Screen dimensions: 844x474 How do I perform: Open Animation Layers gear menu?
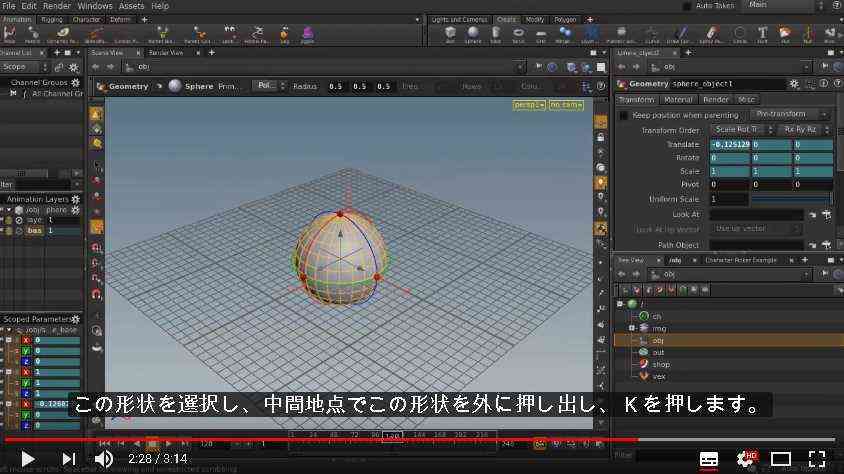[x=75, y=199]
